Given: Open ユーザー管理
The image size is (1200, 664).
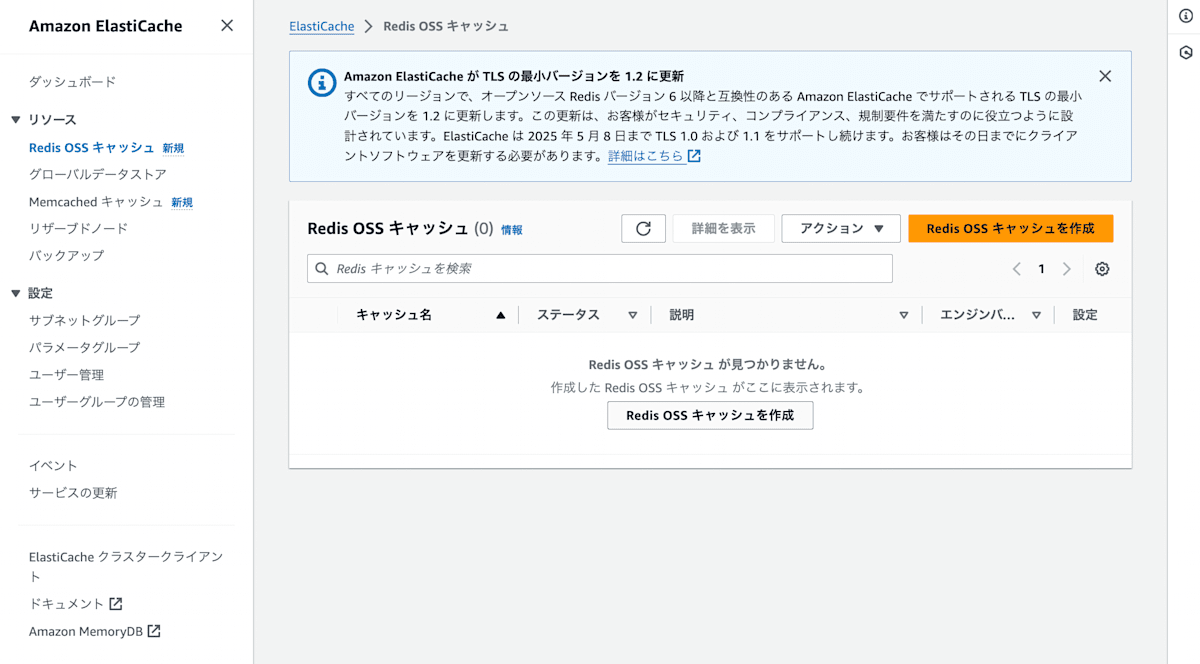Looking at the screenshot, I should [66, 374].
